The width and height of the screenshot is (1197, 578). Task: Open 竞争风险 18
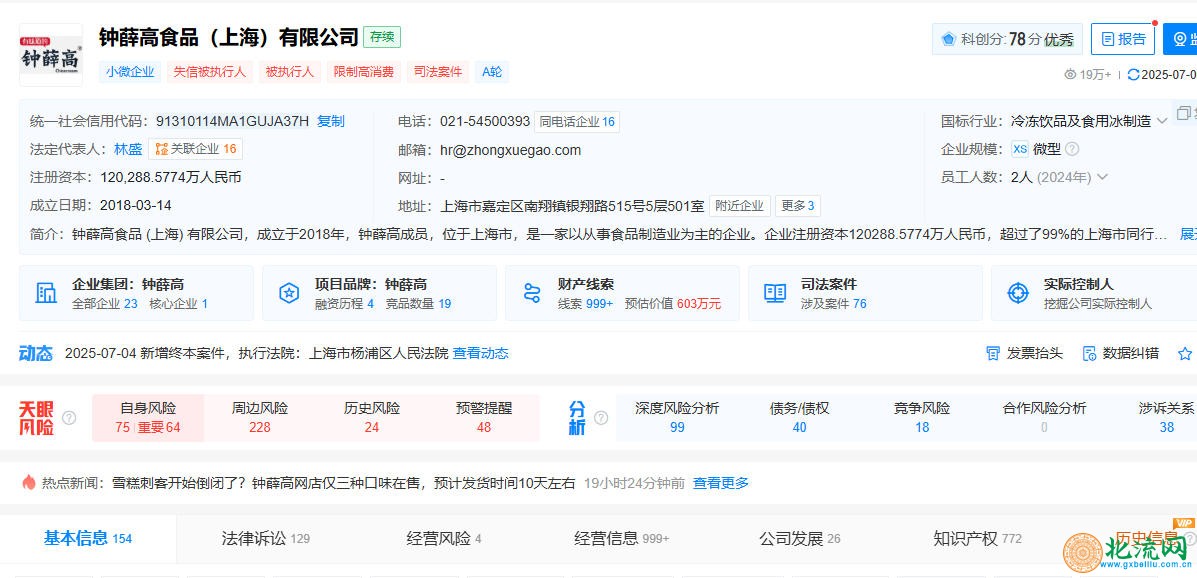point(922,418)
